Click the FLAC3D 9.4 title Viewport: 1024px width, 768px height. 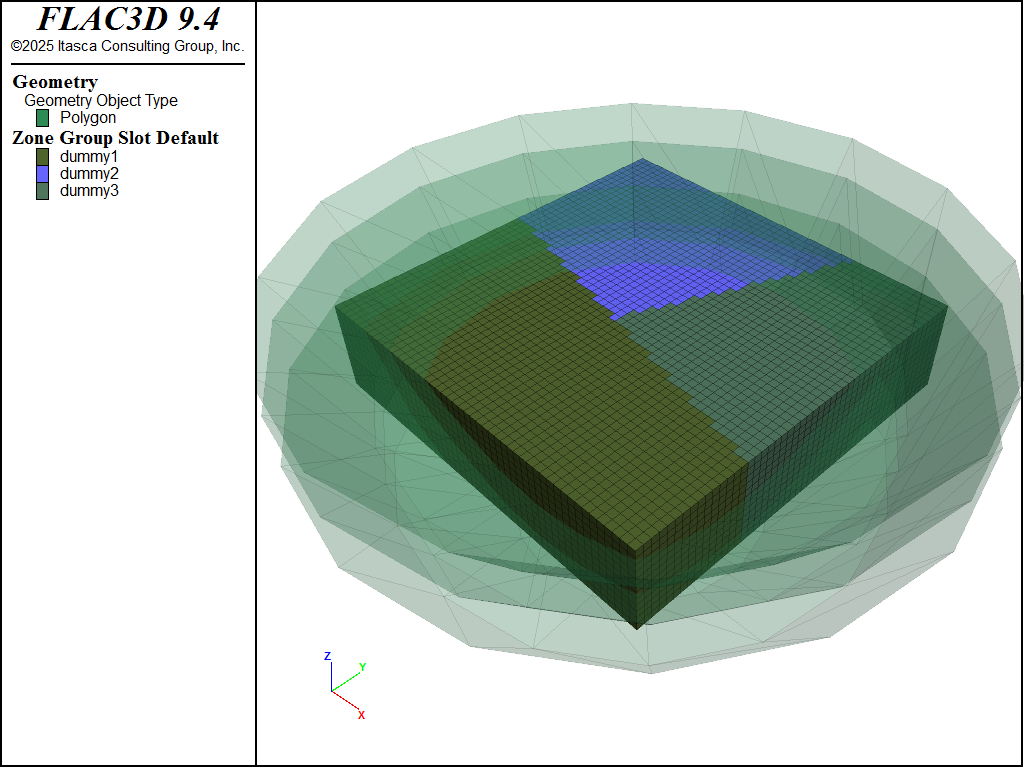(128, 20)
